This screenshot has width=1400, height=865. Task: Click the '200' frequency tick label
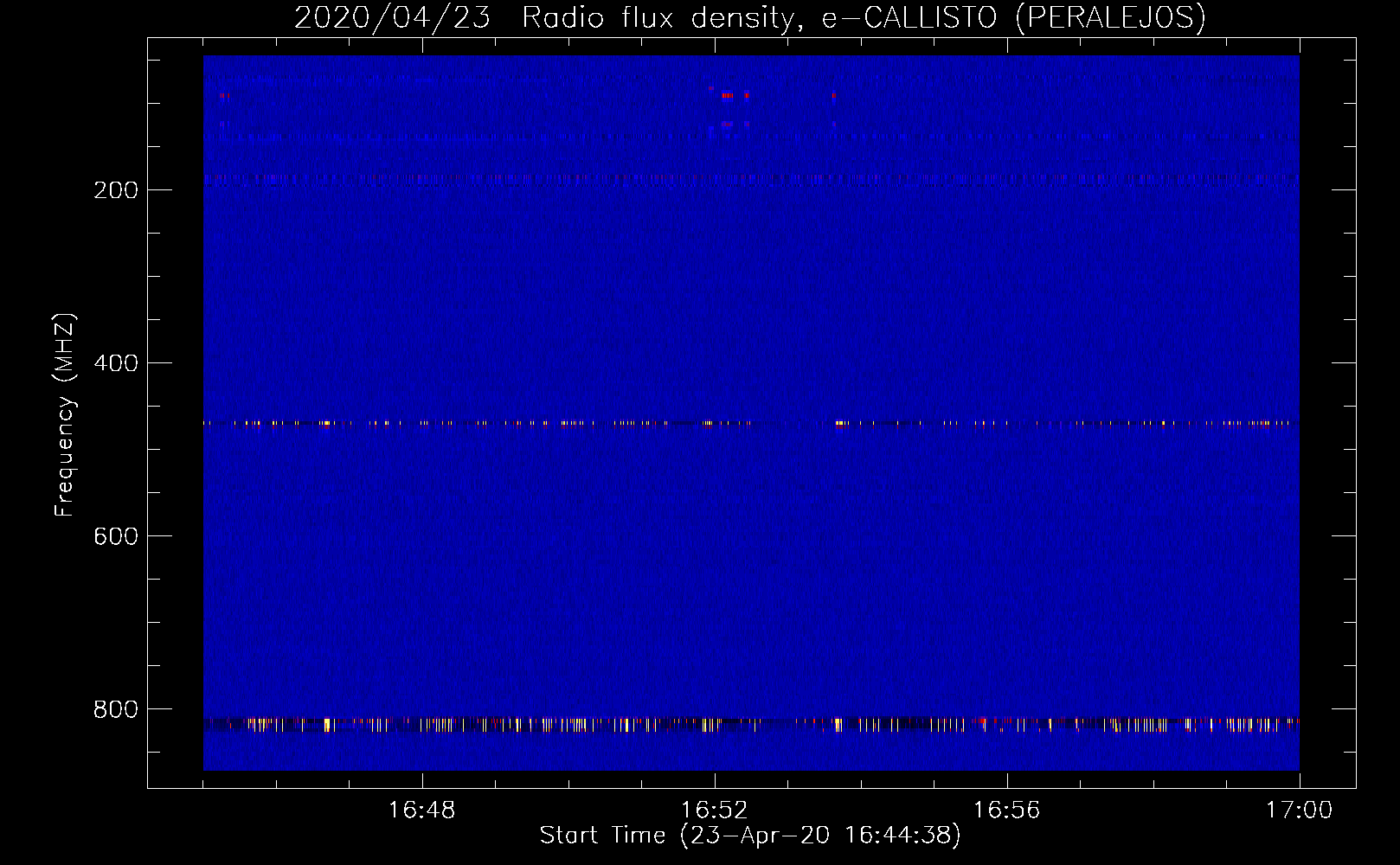[x=116, y=190]
